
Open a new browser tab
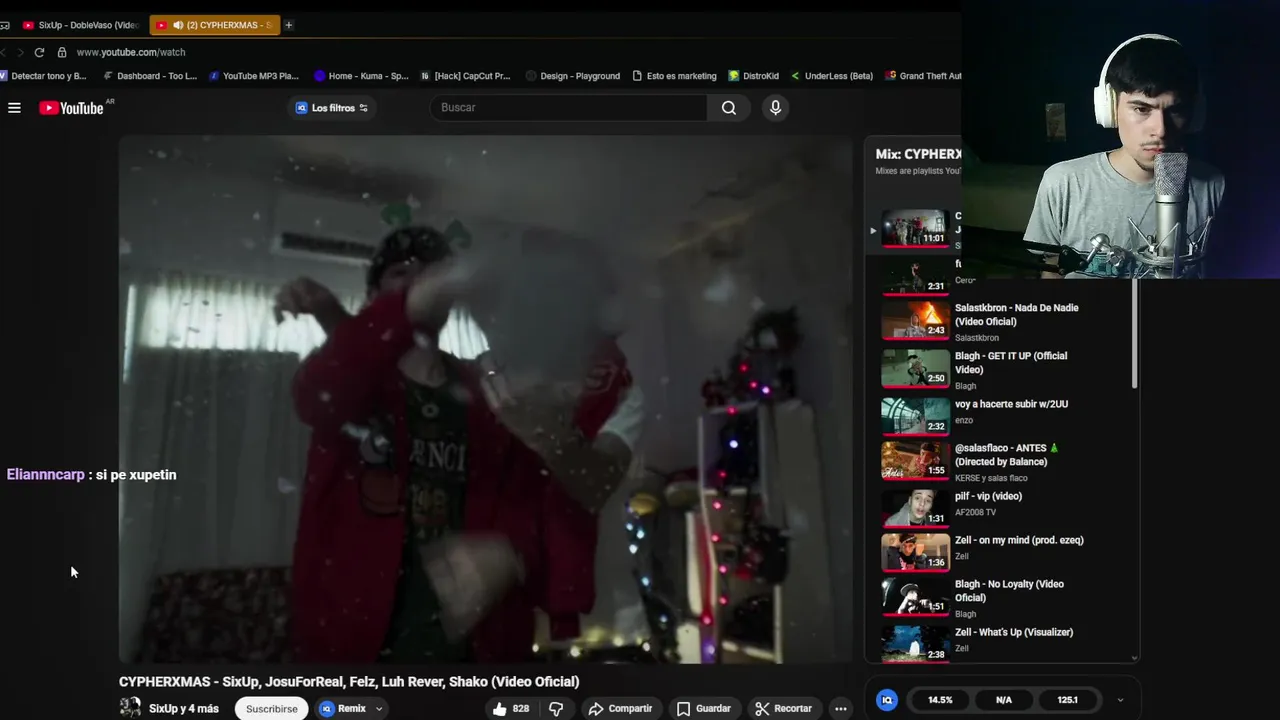click(289, 25)
